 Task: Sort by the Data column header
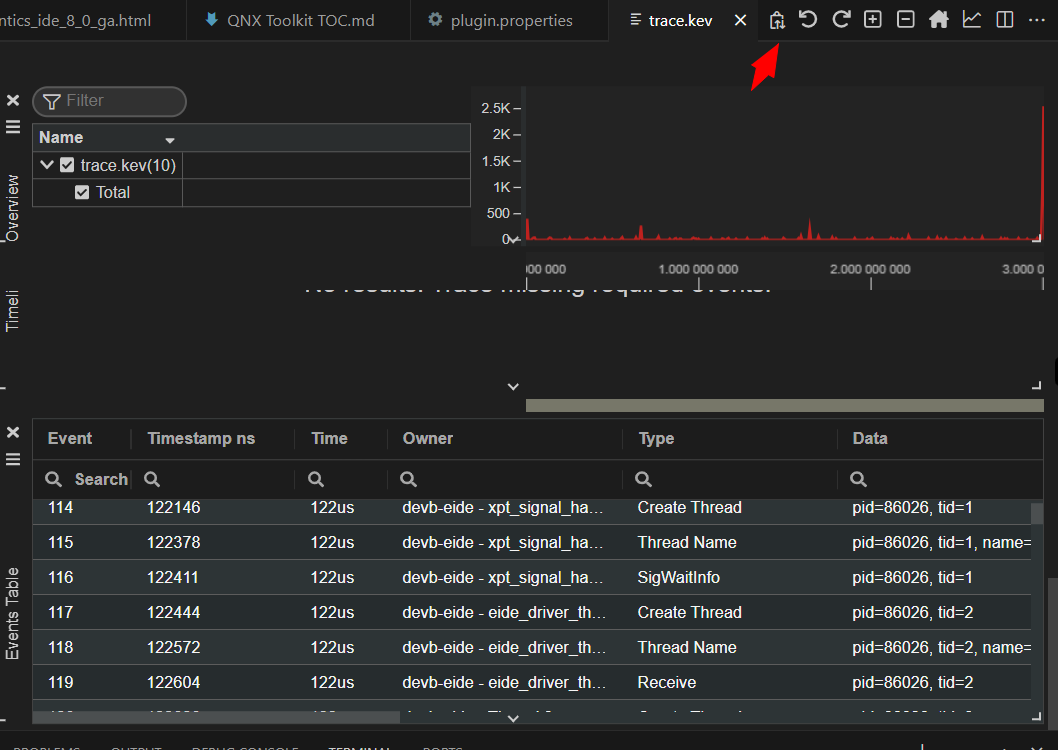coord(870,438)
